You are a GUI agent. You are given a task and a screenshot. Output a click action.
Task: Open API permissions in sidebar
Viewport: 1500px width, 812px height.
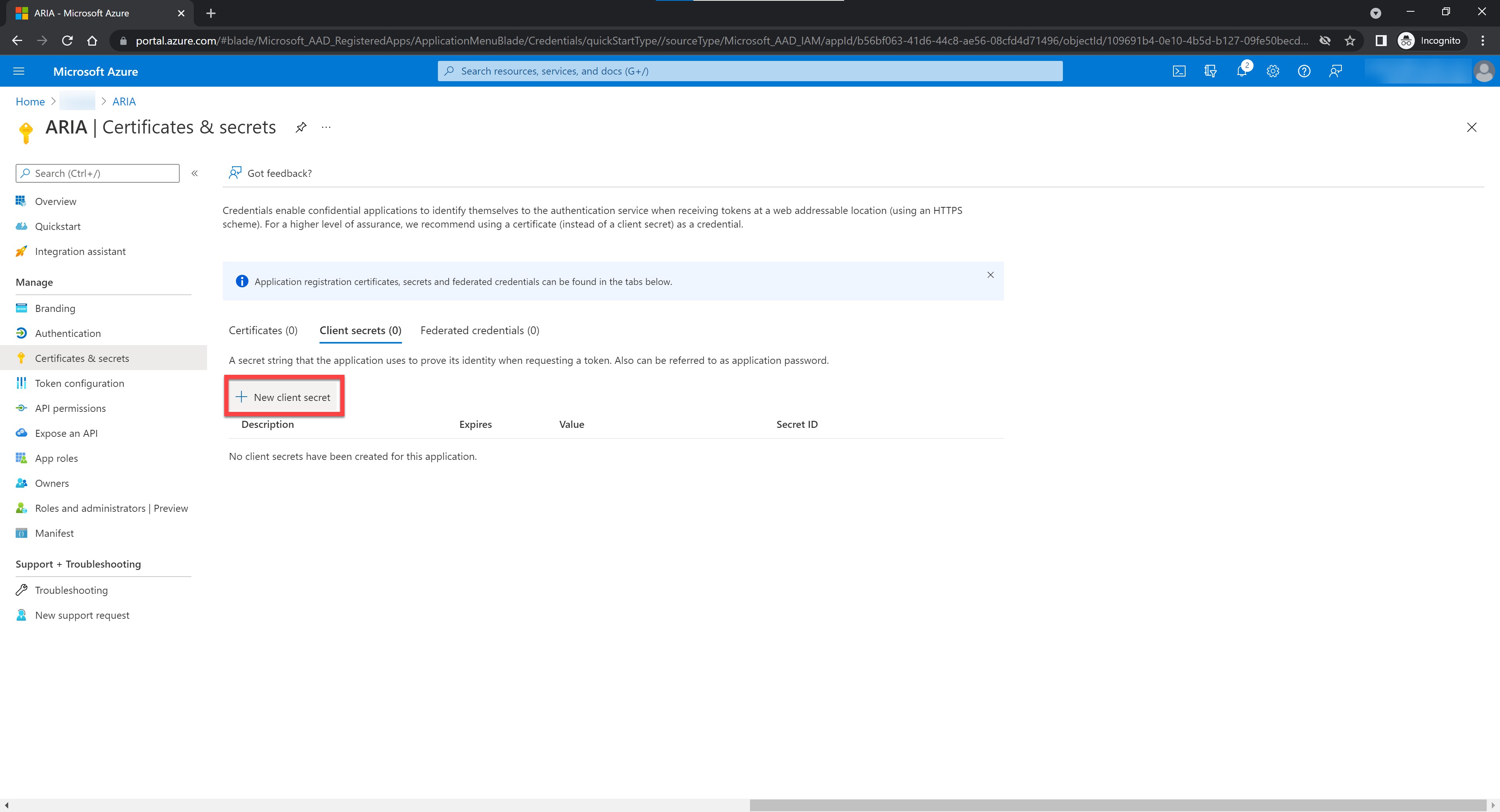click(x=70, y=408)
